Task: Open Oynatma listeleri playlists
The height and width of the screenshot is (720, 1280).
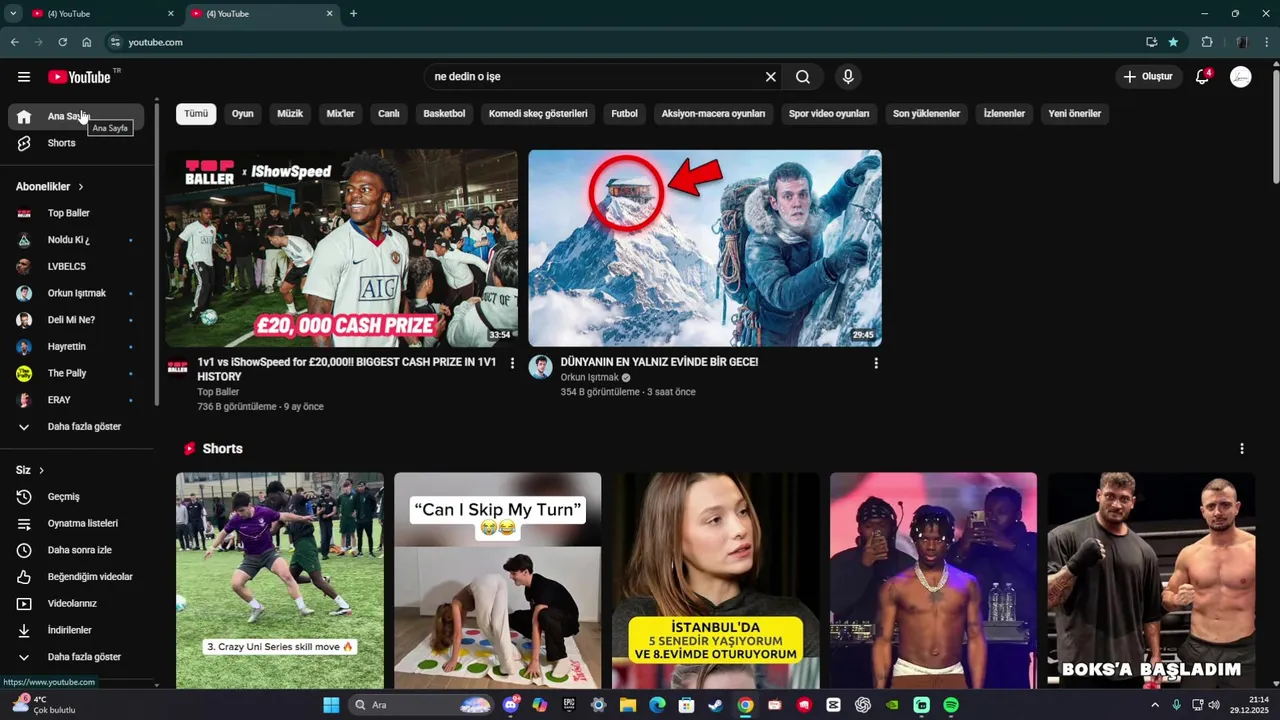Action: tap(76, 523)
